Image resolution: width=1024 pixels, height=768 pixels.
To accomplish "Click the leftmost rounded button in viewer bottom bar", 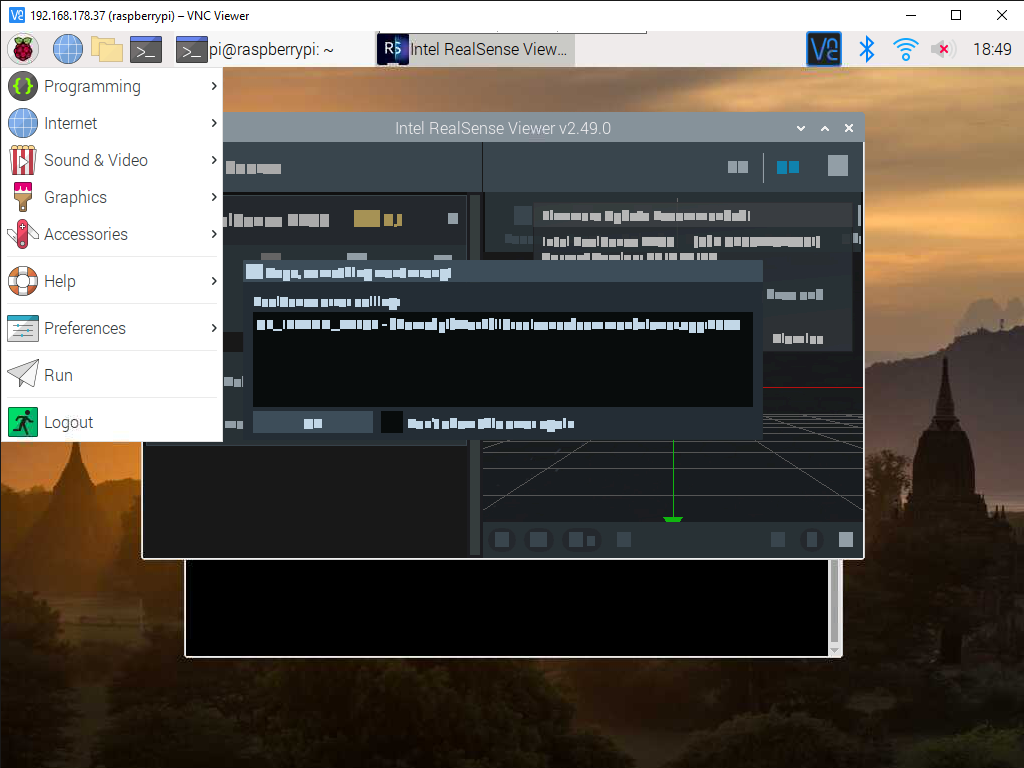I will [x=502, y=539].
